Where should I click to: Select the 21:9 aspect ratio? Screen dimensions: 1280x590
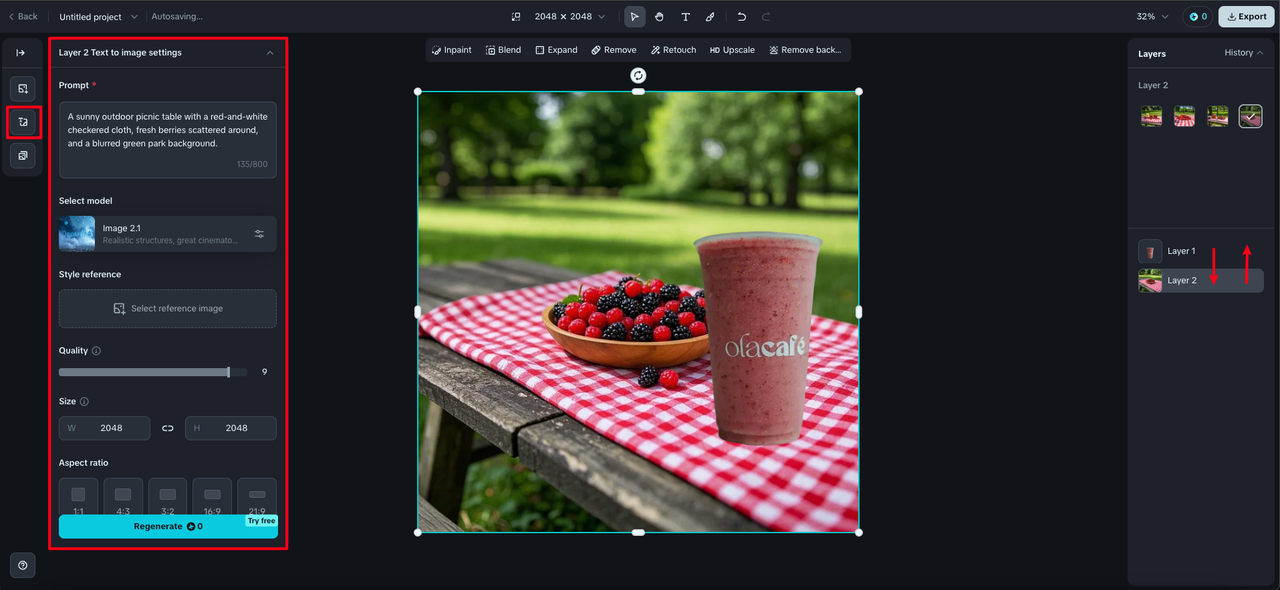coord(257,498)
